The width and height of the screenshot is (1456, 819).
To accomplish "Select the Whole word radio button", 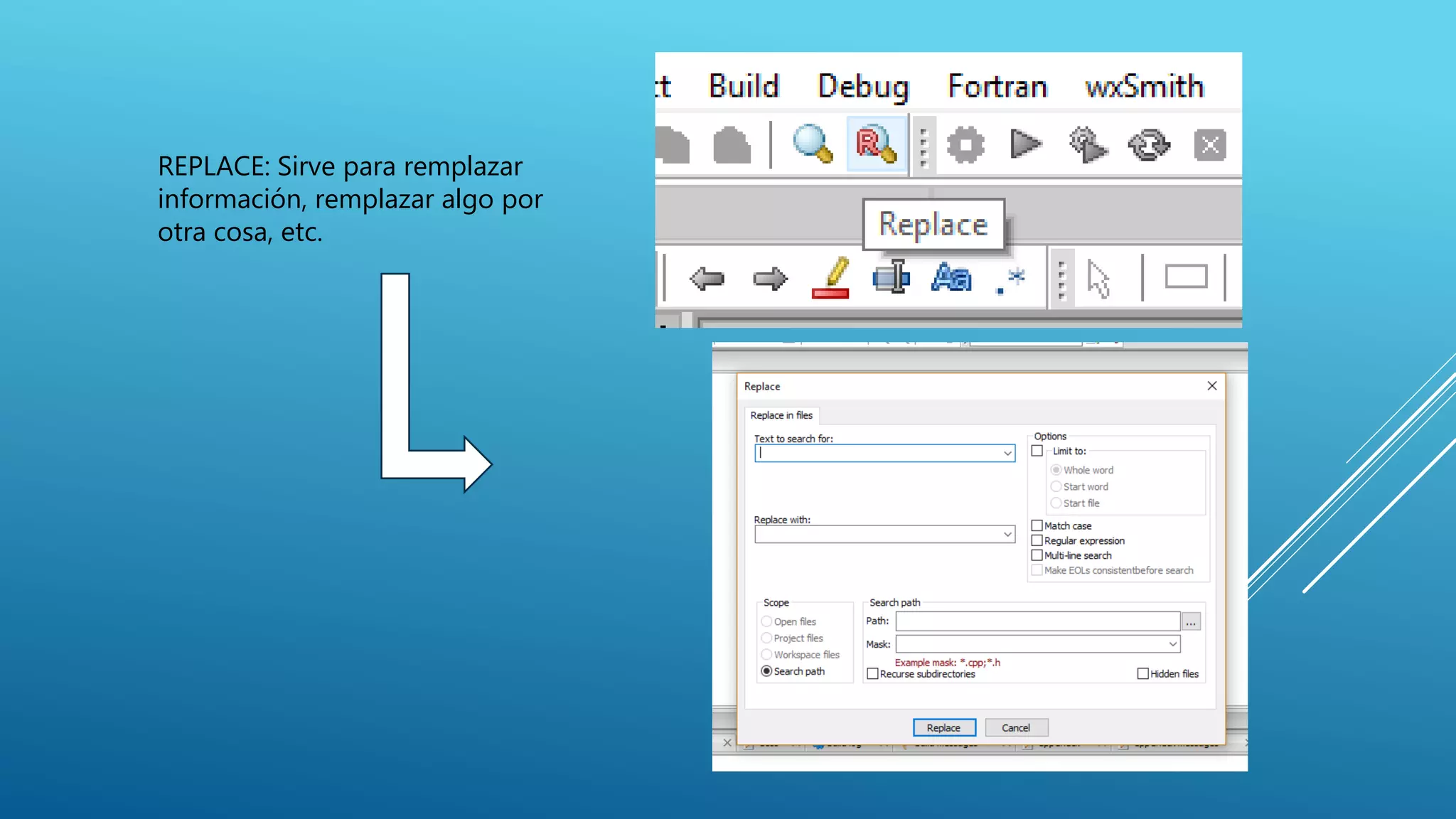I will (1056, 470).
